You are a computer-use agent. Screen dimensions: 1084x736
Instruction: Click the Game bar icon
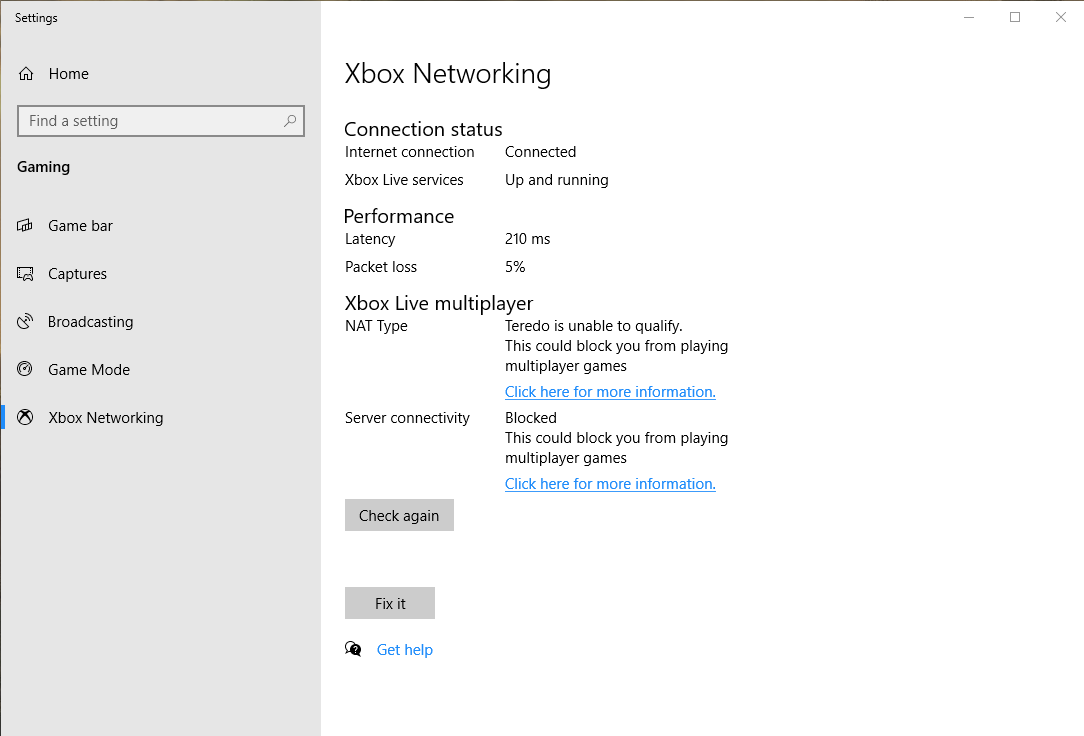click(25, 225)
